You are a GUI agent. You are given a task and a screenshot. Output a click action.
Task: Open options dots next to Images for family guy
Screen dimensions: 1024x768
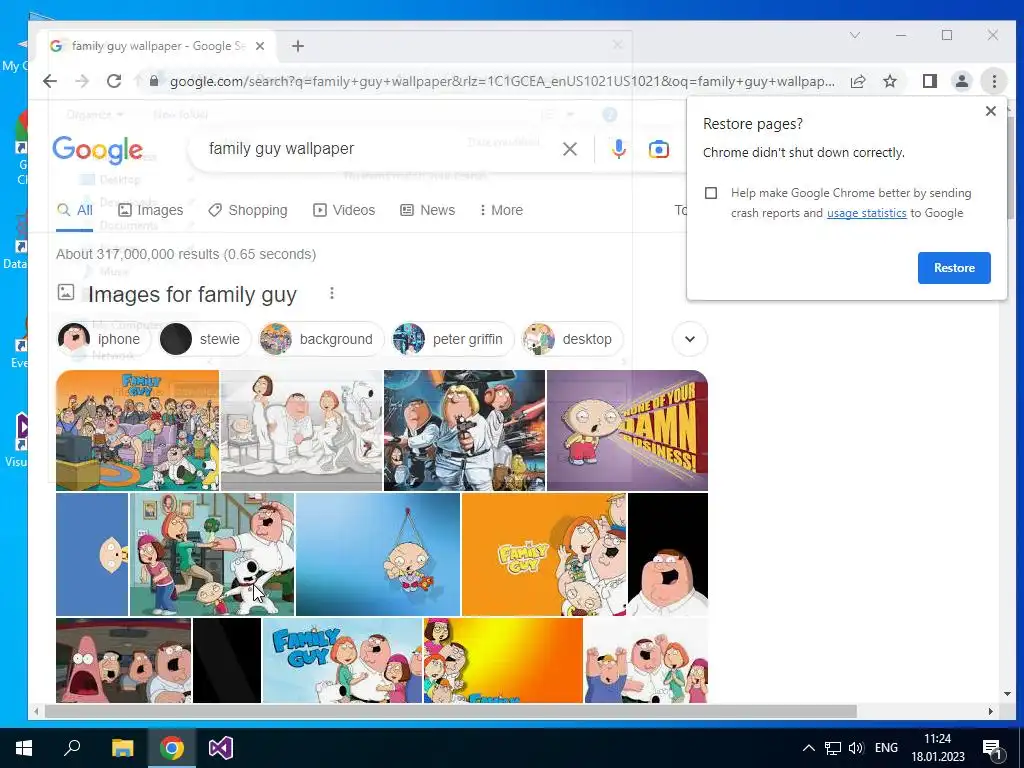[x=332, y=293]
